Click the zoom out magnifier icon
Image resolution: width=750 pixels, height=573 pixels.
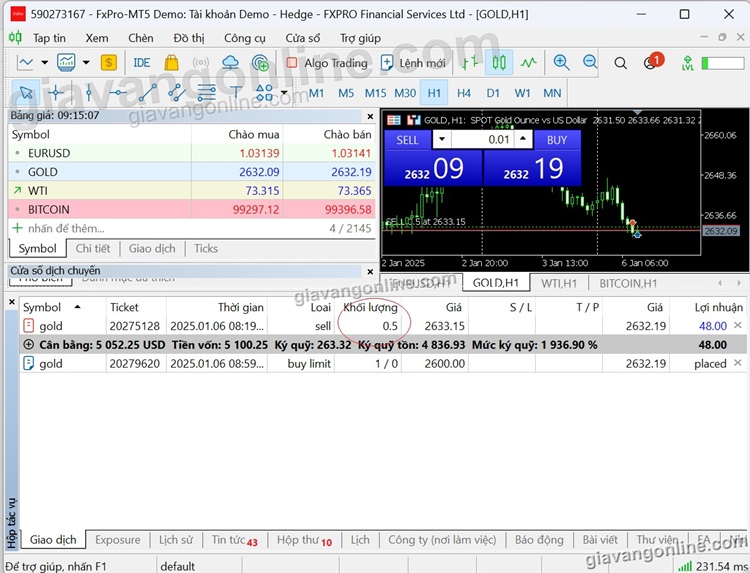tap(590, 62)
